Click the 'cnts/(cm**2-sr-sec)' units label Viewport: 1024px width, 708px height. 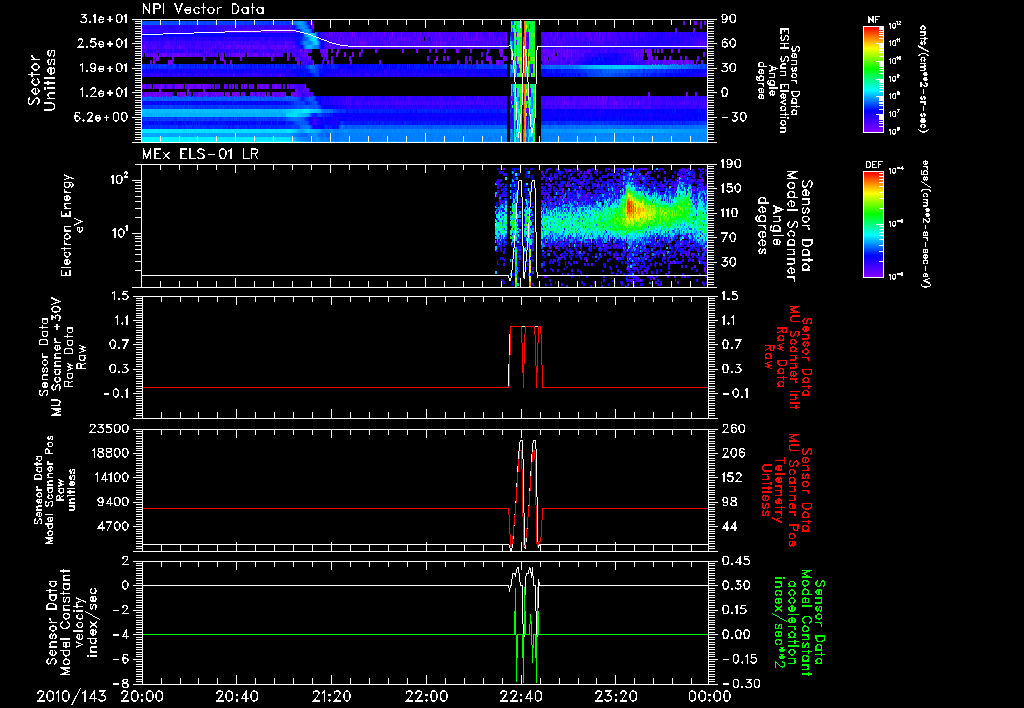(x=922, y=78)
